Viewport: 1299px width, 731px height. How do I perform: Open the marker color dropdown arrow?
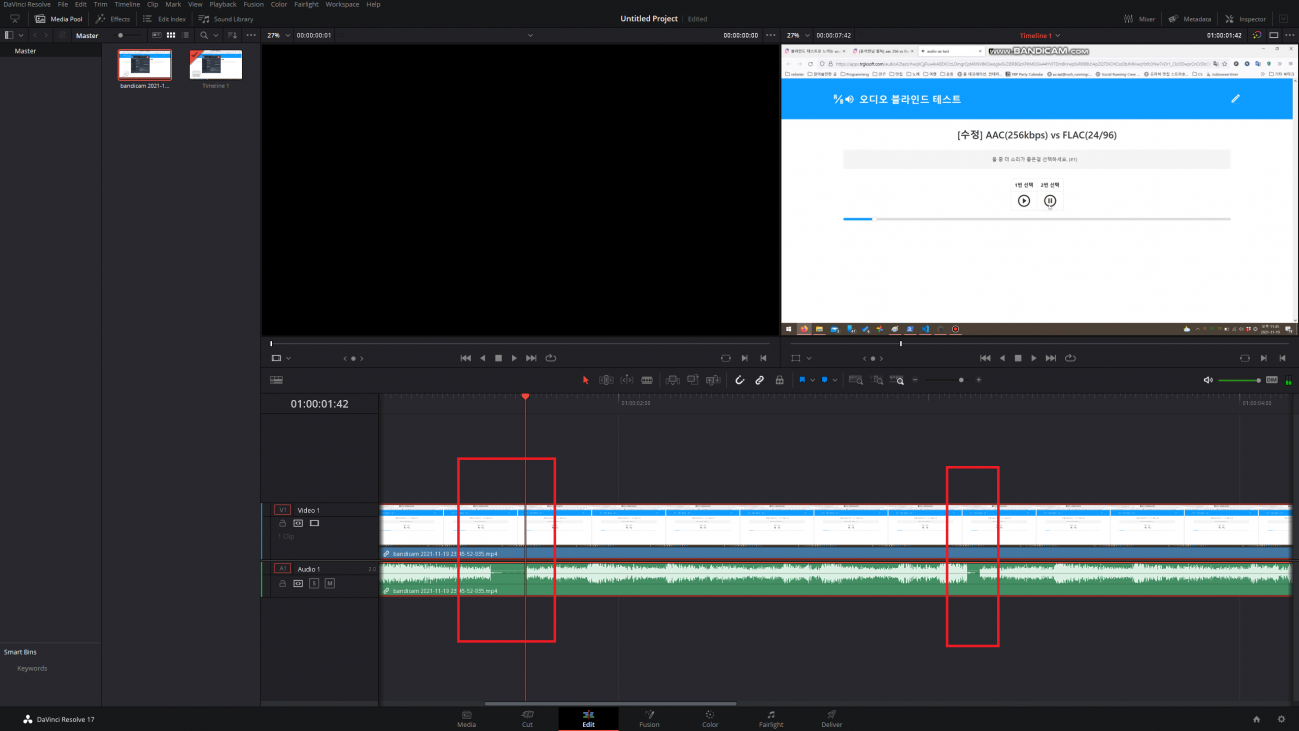(835, 380)
